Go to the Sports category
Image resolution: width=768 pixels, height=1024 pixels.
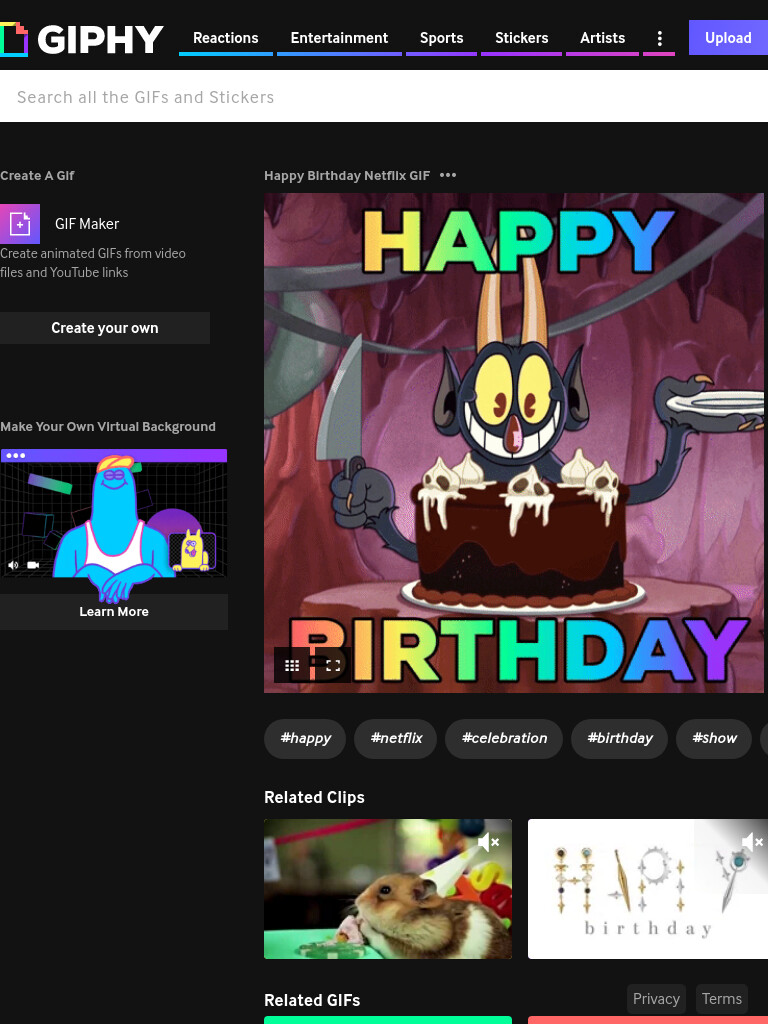tap(441, 38)
